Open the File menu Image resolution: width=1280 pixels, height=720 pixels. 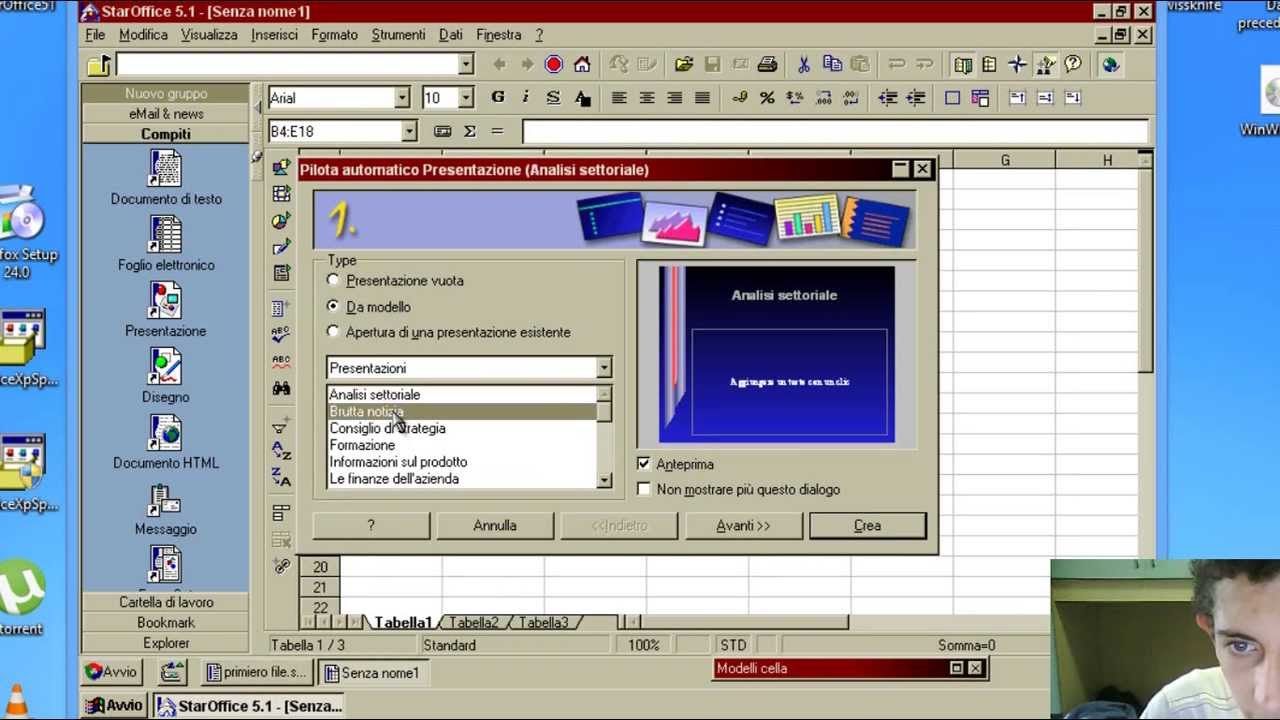(95, 35)
